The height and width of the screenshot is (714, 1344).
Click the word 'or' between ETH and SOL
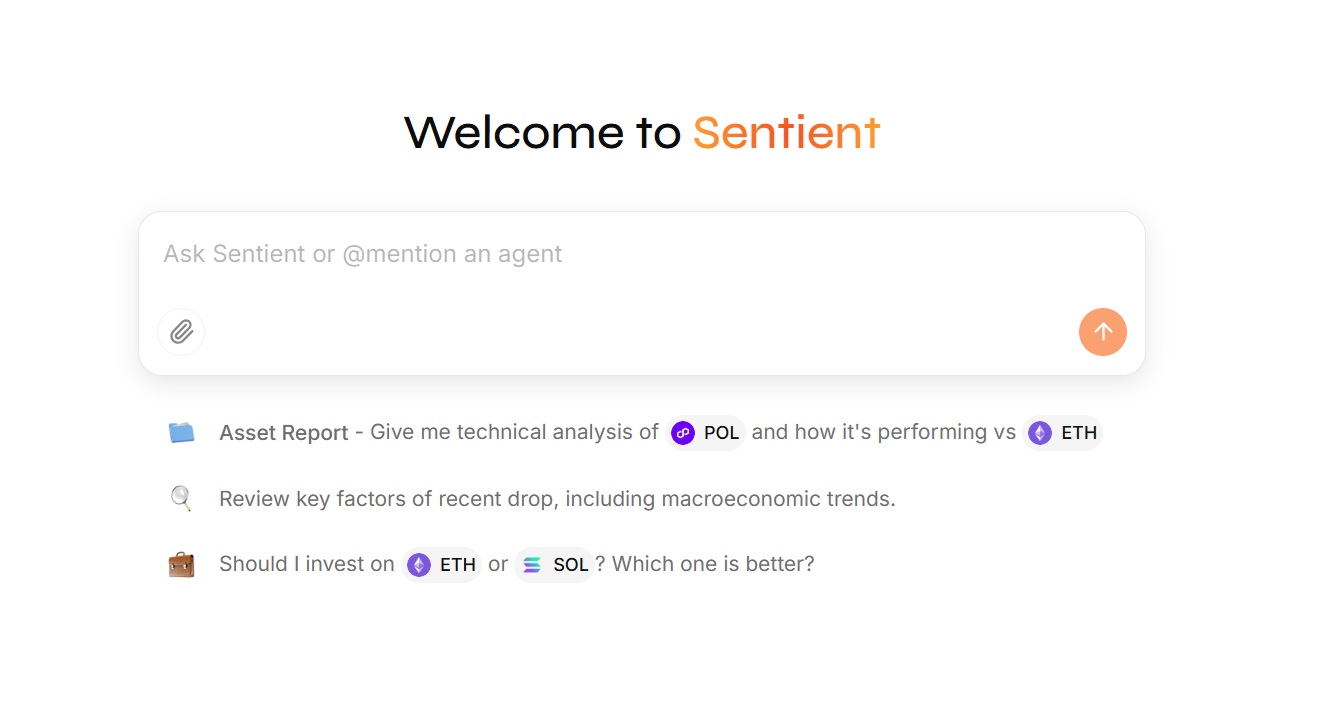(x=498, y=564)
